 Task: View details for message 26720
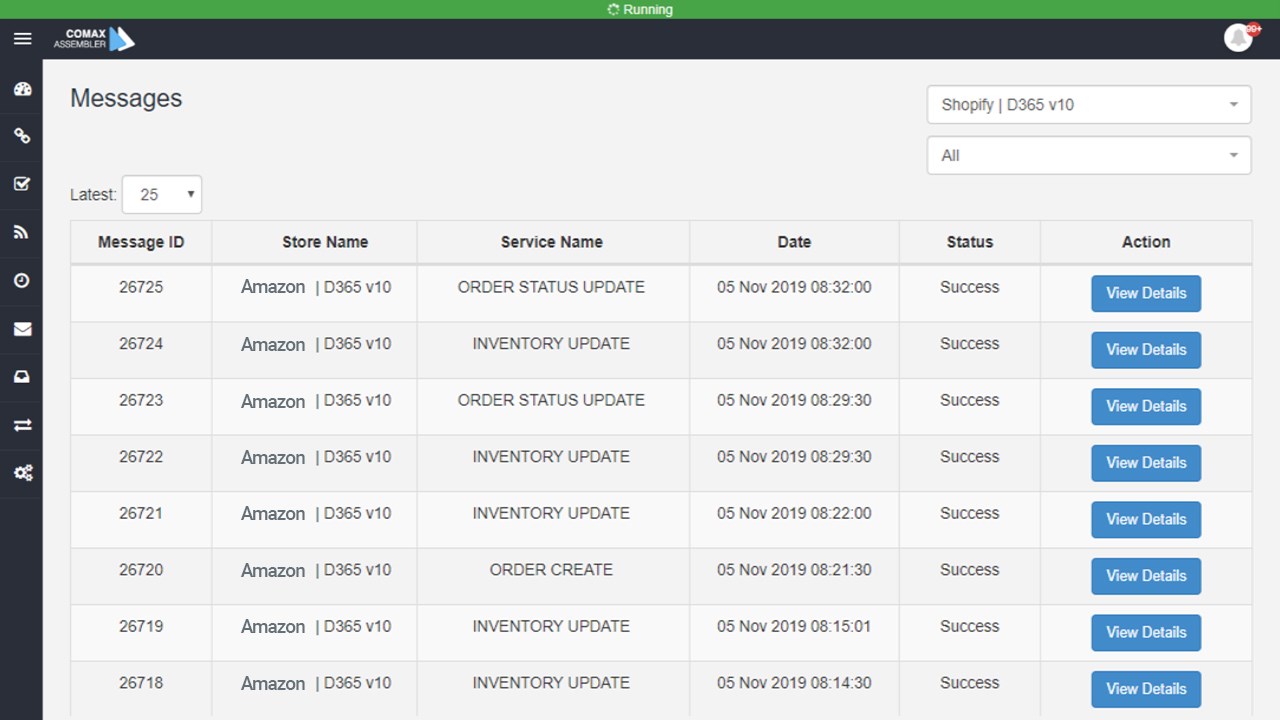pos(1146,576)
